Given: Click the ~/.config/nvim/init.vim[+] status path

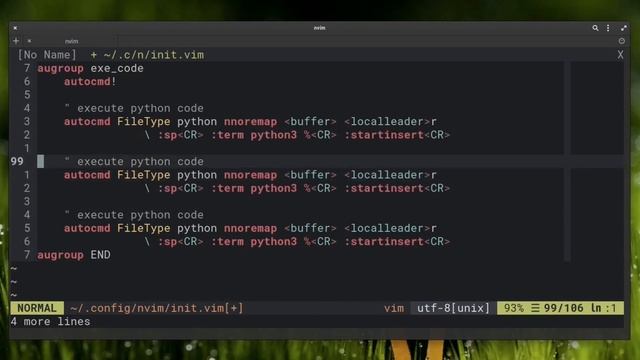Looking at the screenshot, I should [157, 308].
